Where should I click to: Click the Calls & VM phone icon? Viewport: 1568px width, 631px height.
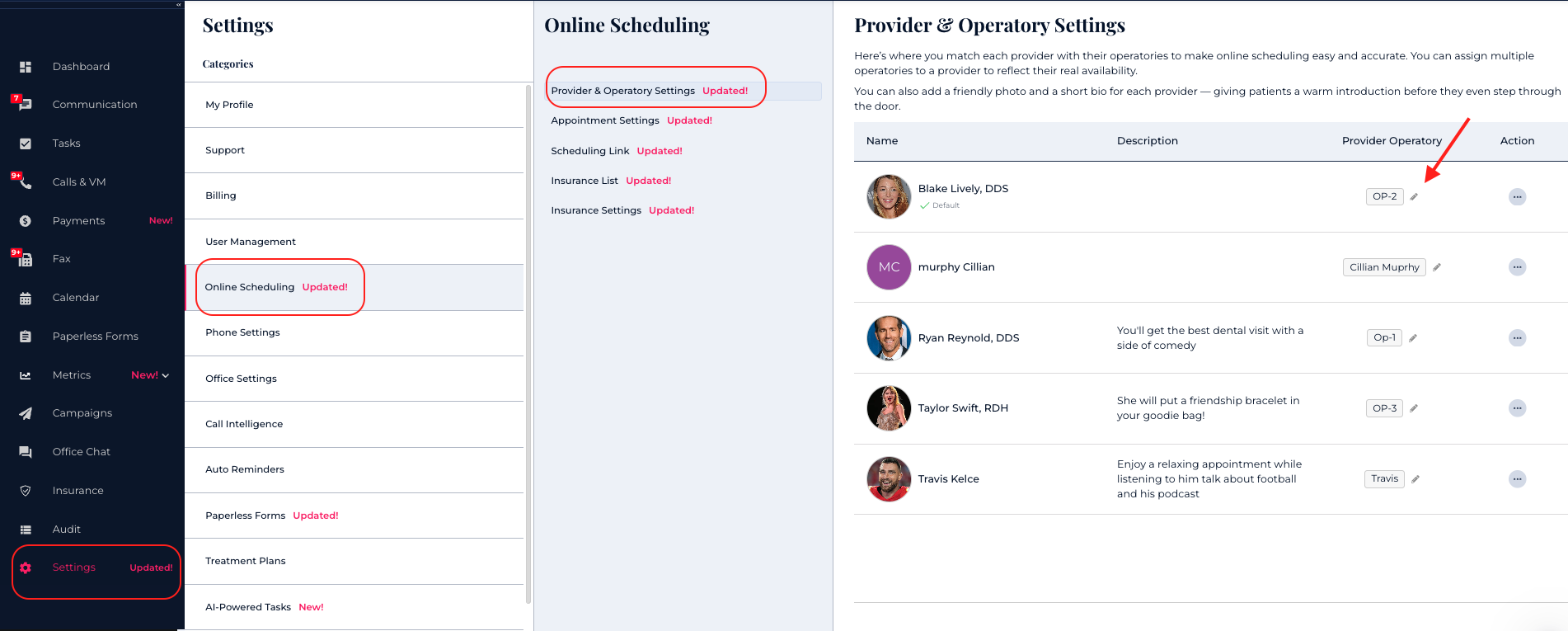click(26, 182)
